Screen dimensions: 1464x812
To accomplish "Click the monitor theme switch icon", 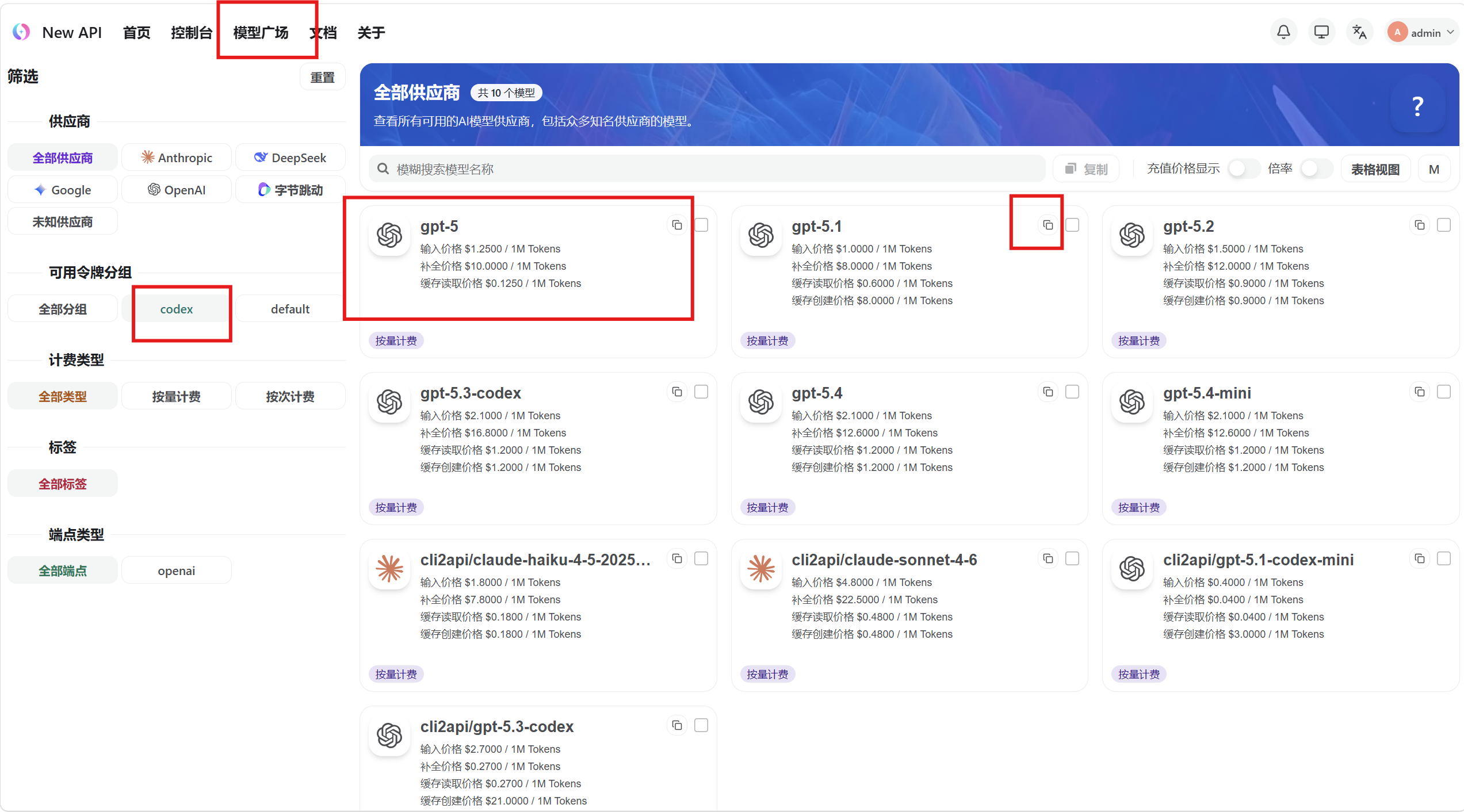I will click(1321, 32).
